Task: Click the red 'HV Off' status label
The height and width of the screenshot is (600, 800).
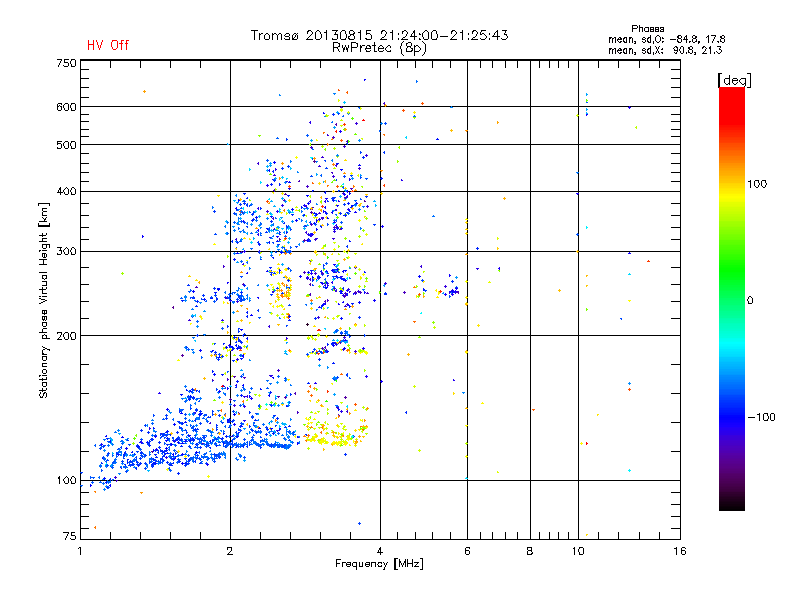Action: pos(108,45)
